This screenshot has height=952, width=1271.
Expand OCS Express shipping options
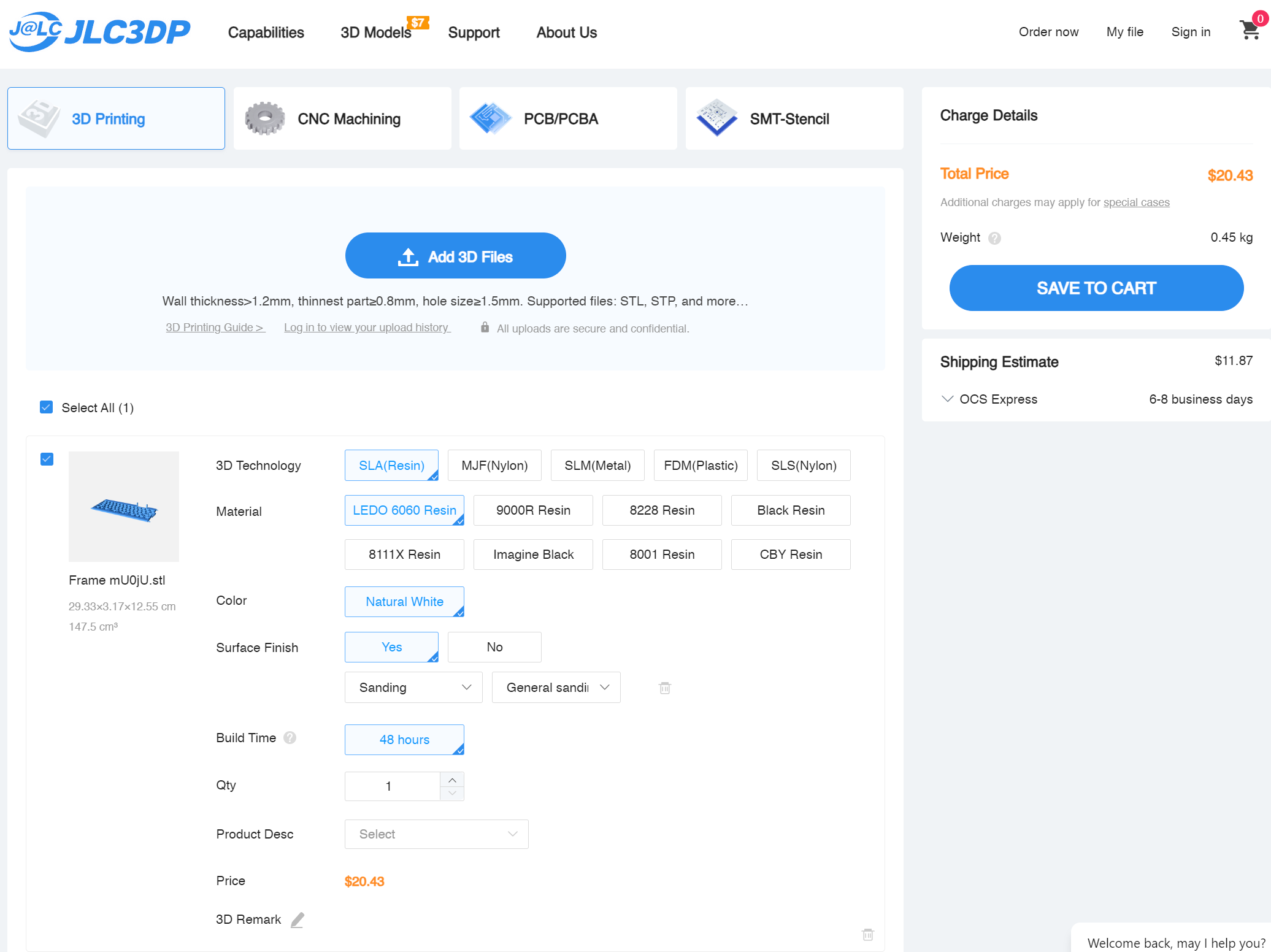948,399
